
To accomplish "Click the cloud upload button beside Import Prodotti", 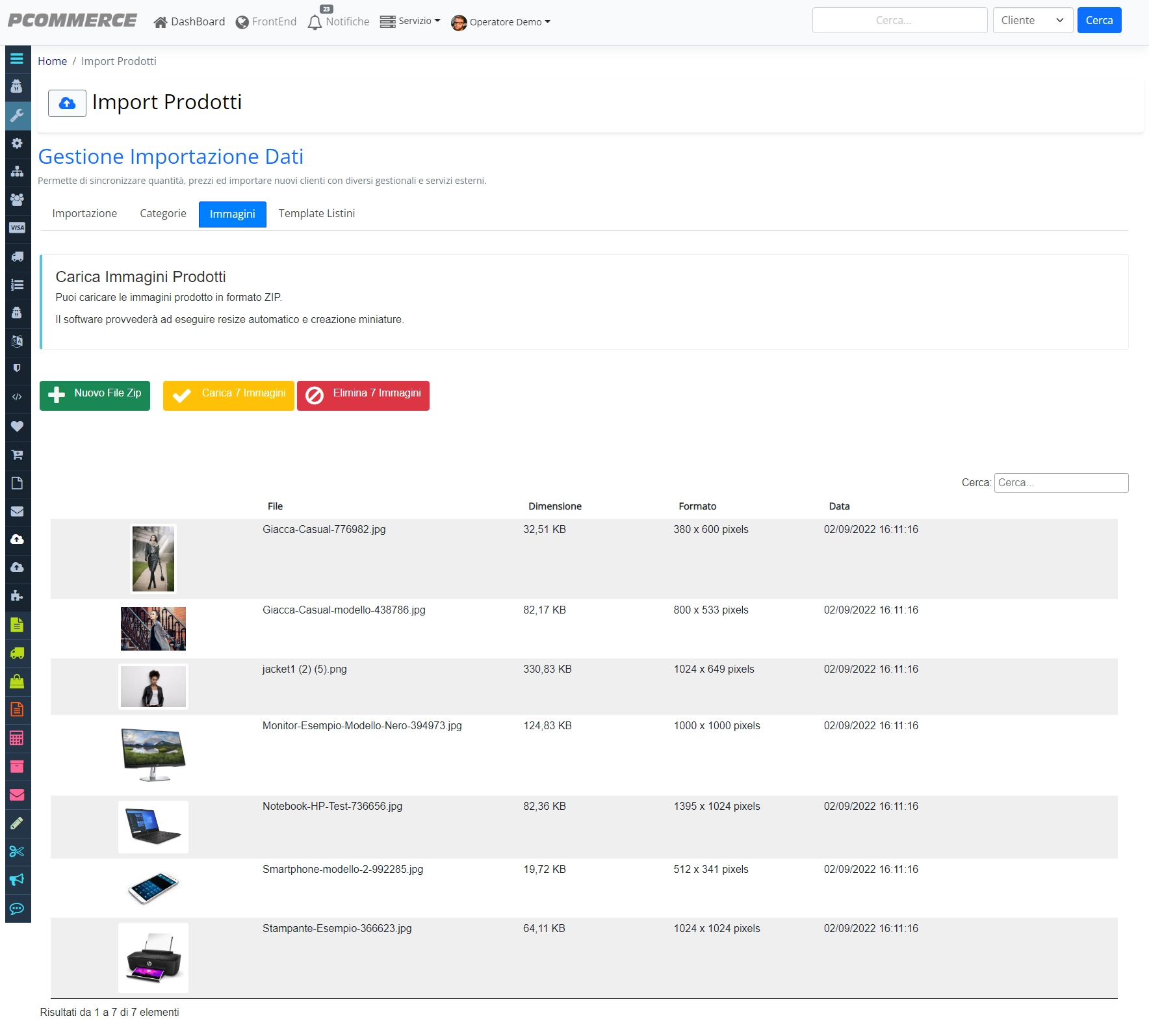I will (x=67, y=103).
